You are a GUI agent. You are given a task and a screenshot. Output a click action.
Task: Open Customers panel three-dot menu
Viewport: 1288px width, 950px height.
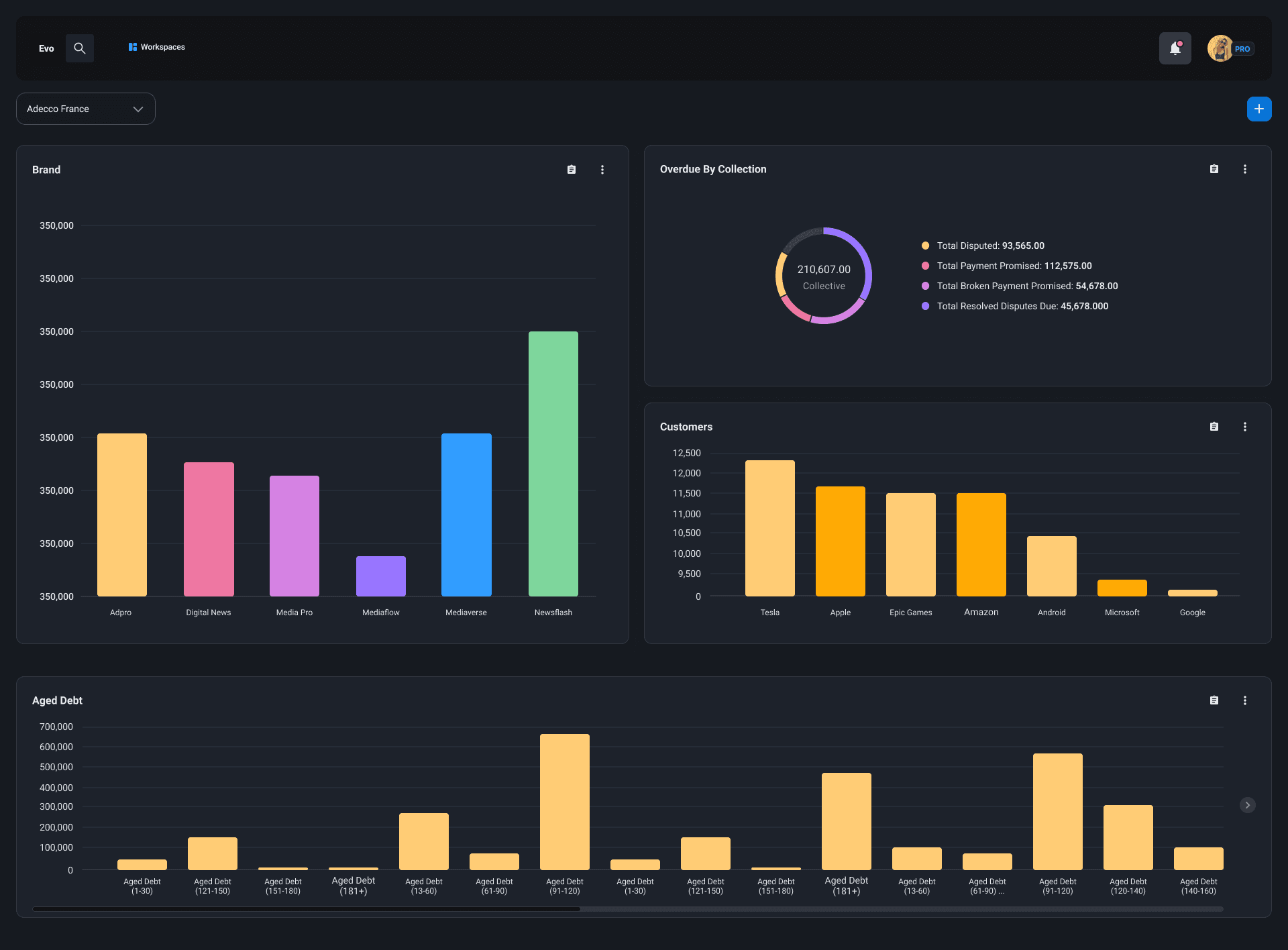(1245, 427)
